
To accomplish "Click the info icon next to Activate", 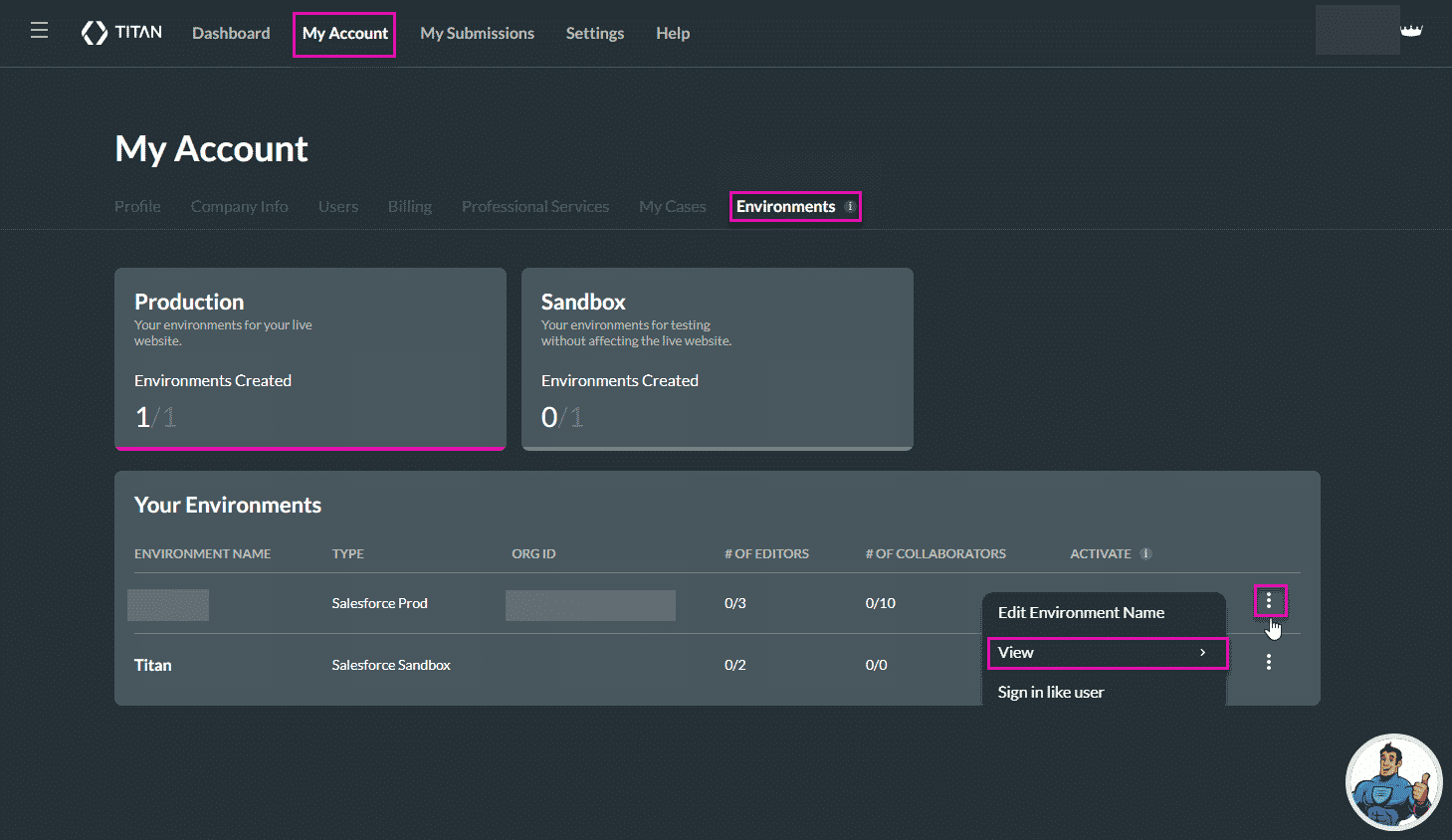I will (x=1145, y=554).
